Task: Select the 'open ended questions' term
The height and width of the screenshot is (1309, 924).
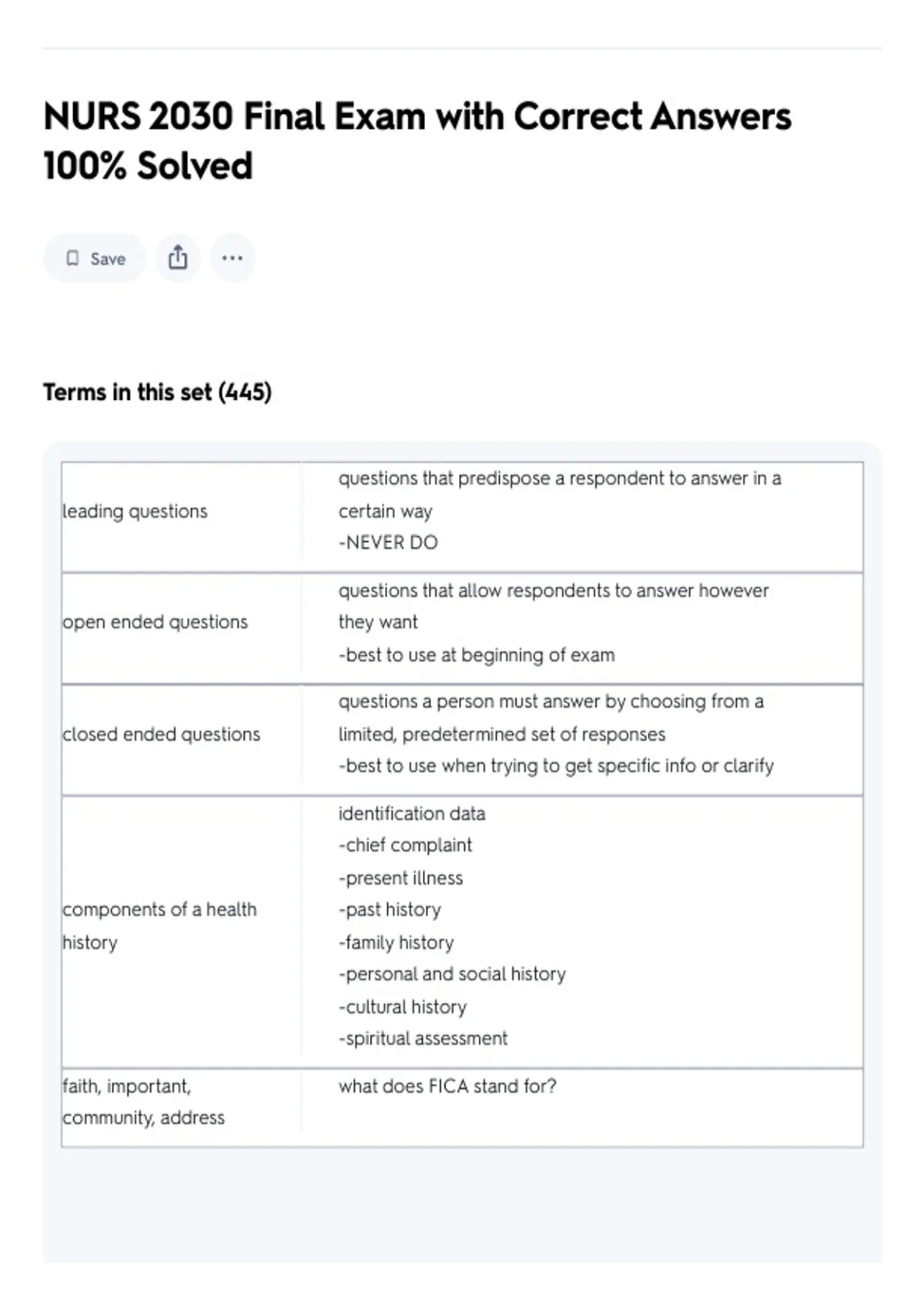Action: pyautogui.click(x=155, y=622)
